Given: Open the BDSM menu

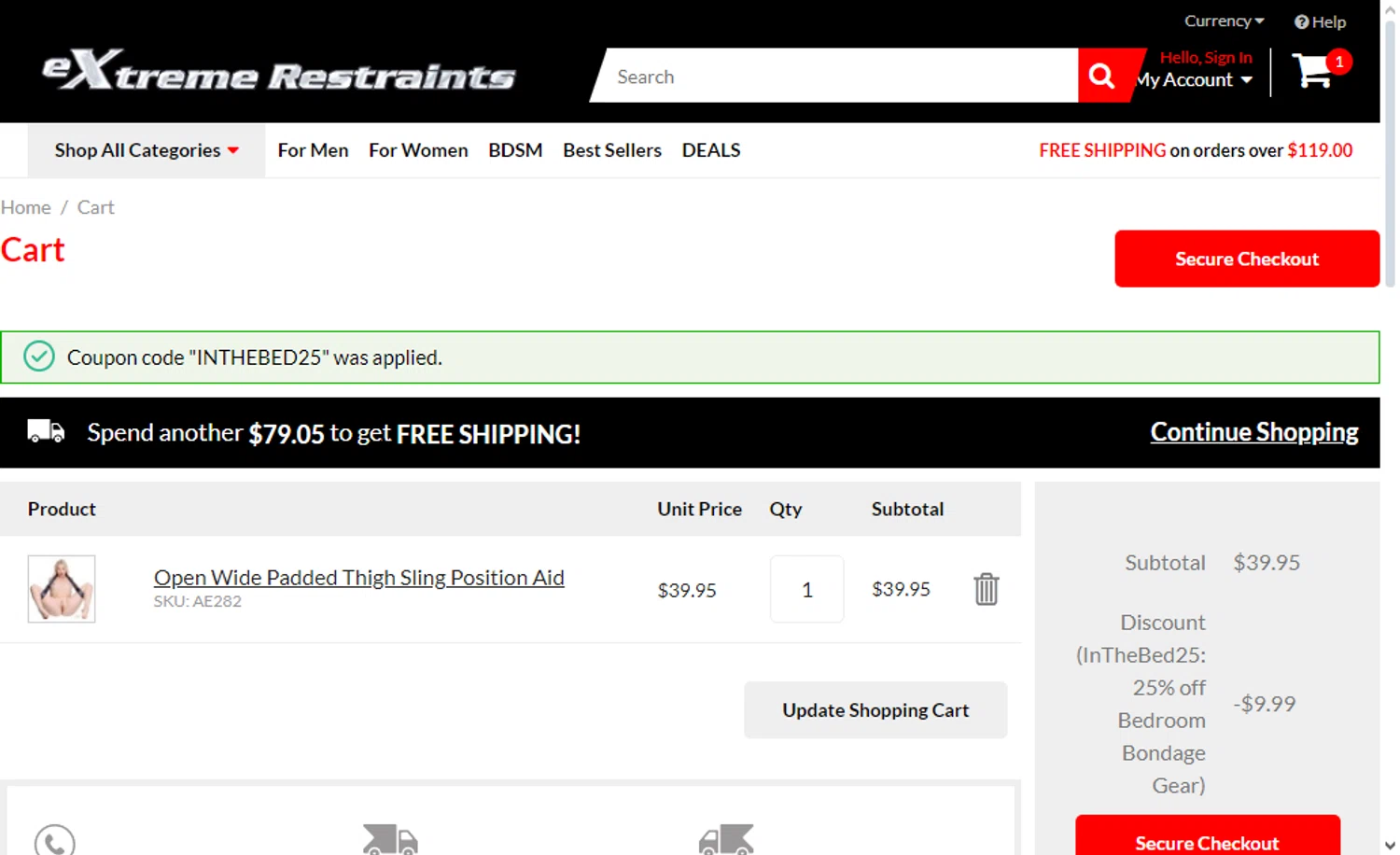Looking at the screenshot, I should [515, 150].
